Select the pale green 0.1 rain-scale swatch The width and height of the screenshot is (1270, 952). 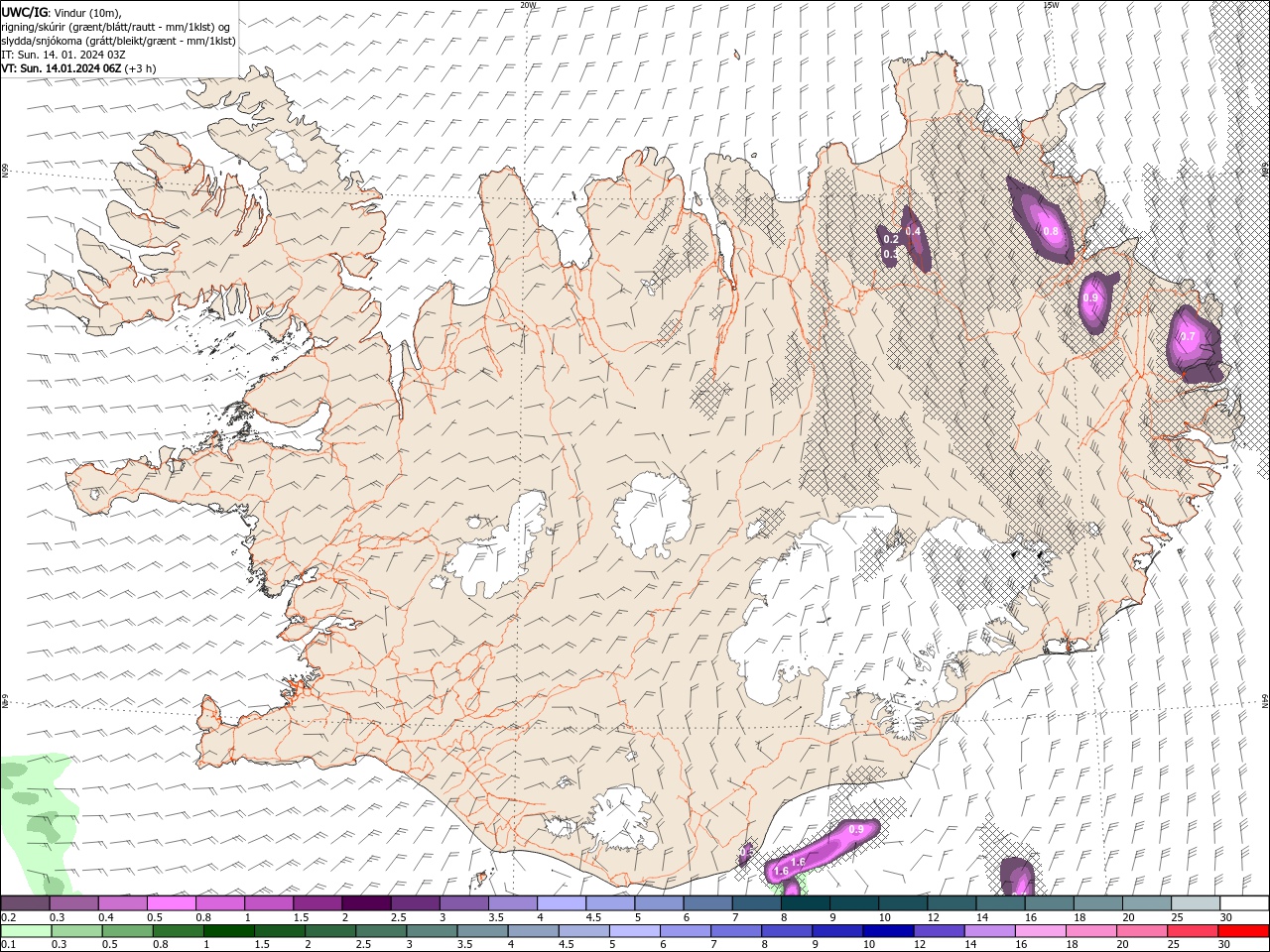click(25, 931)
